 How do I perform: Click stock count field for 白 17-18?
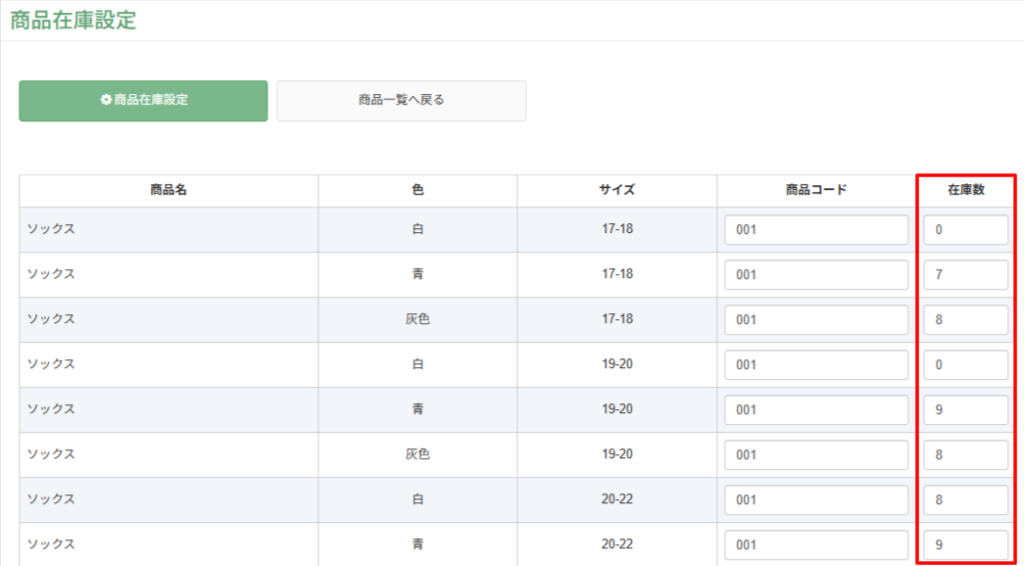[x=965, y=230]
